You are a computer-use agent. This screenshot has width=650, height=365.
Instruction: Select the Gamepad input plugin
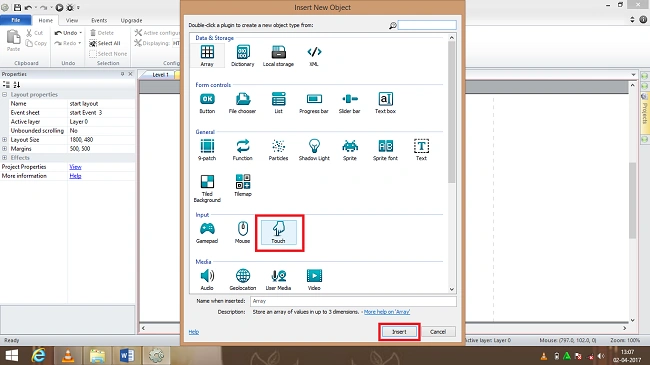pyautogui.click(x=207, y=233)
